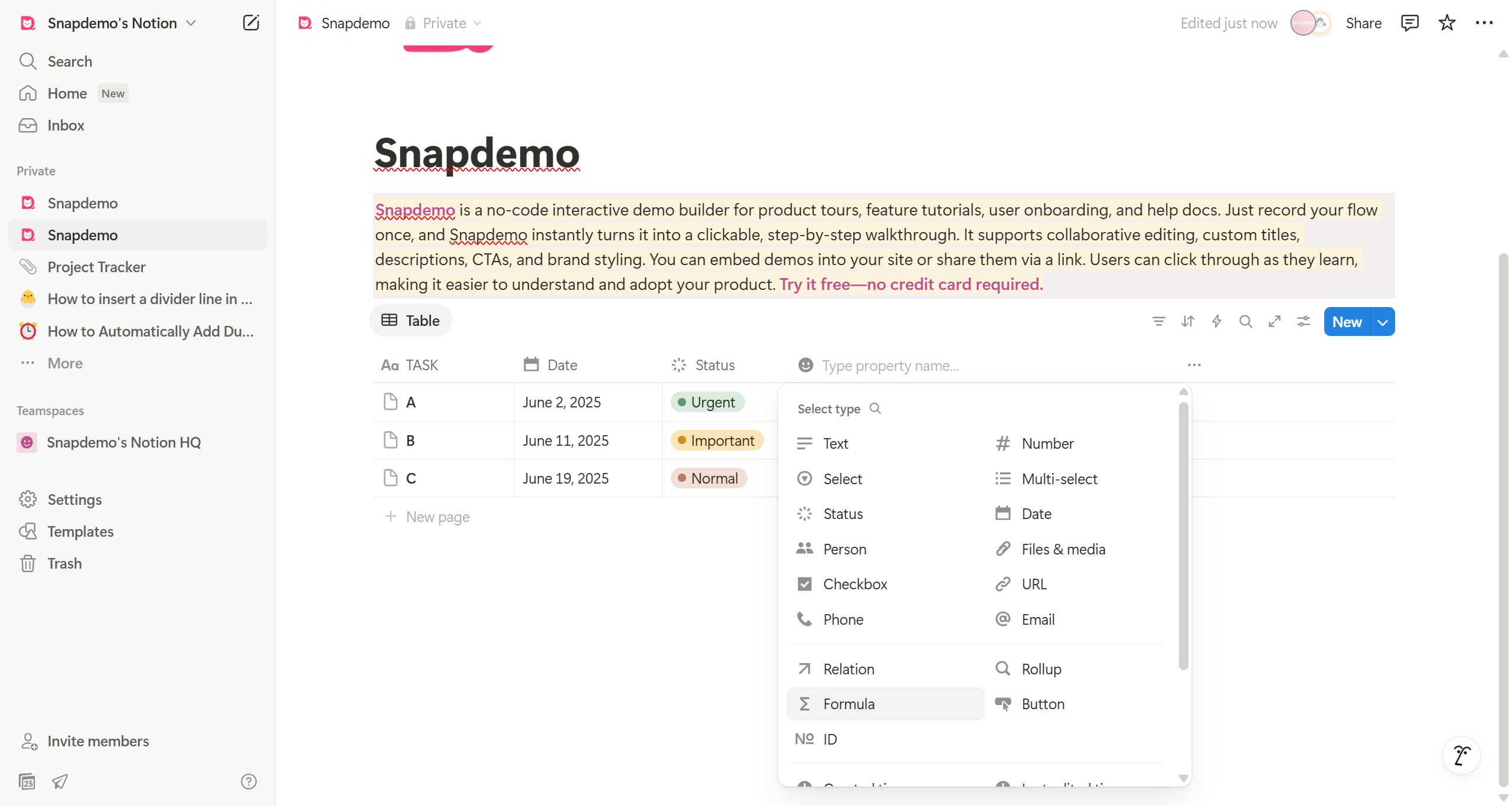The height and width of the screenshot is (806, 1512).
Task: Open automations lightning bolt icon
Action: pyautogui.click(x=1216, y=321)
